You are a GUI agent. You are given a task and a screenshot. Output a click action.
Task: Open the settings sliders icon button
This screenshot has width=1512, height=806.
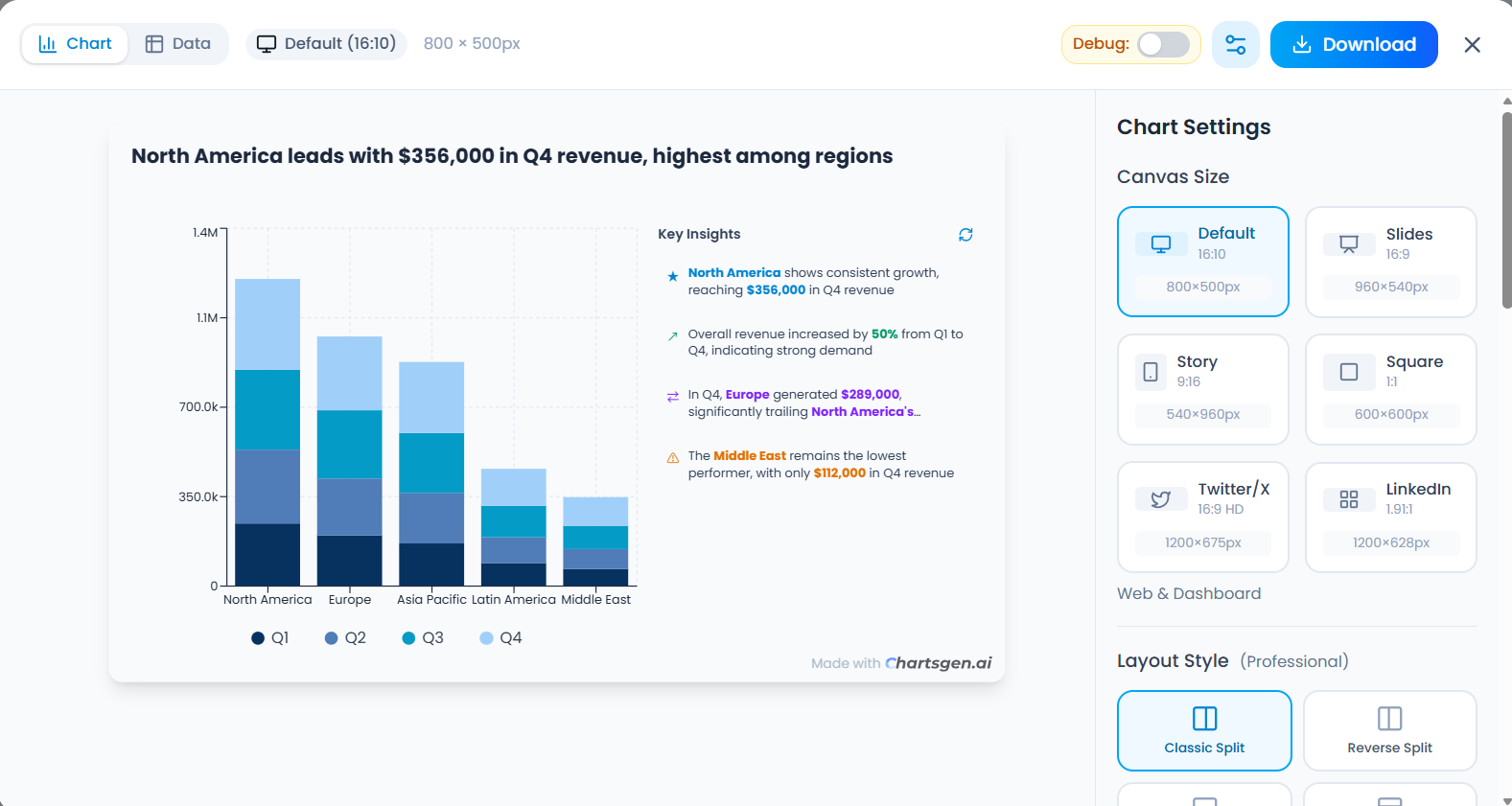(1235, 45)
